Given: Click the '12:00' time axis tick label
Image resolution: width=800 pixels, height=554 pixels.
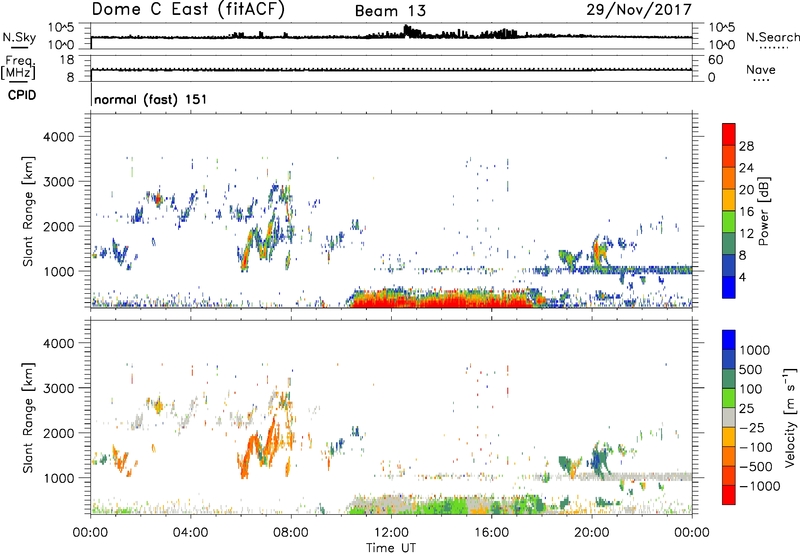Looking at the screenshot, I should coord(391,533).
